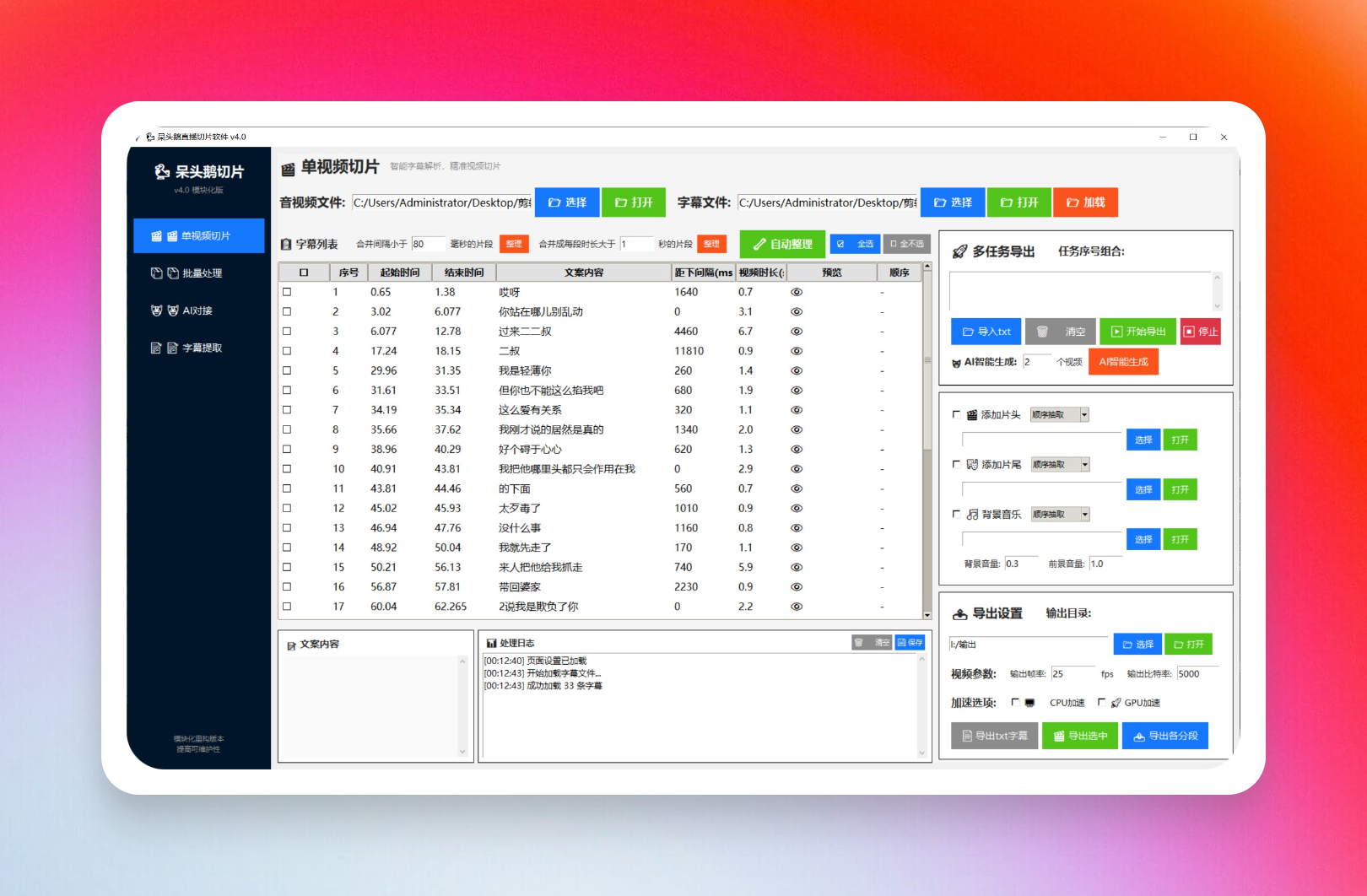Save the processing log with 保存

pos(910,643)
